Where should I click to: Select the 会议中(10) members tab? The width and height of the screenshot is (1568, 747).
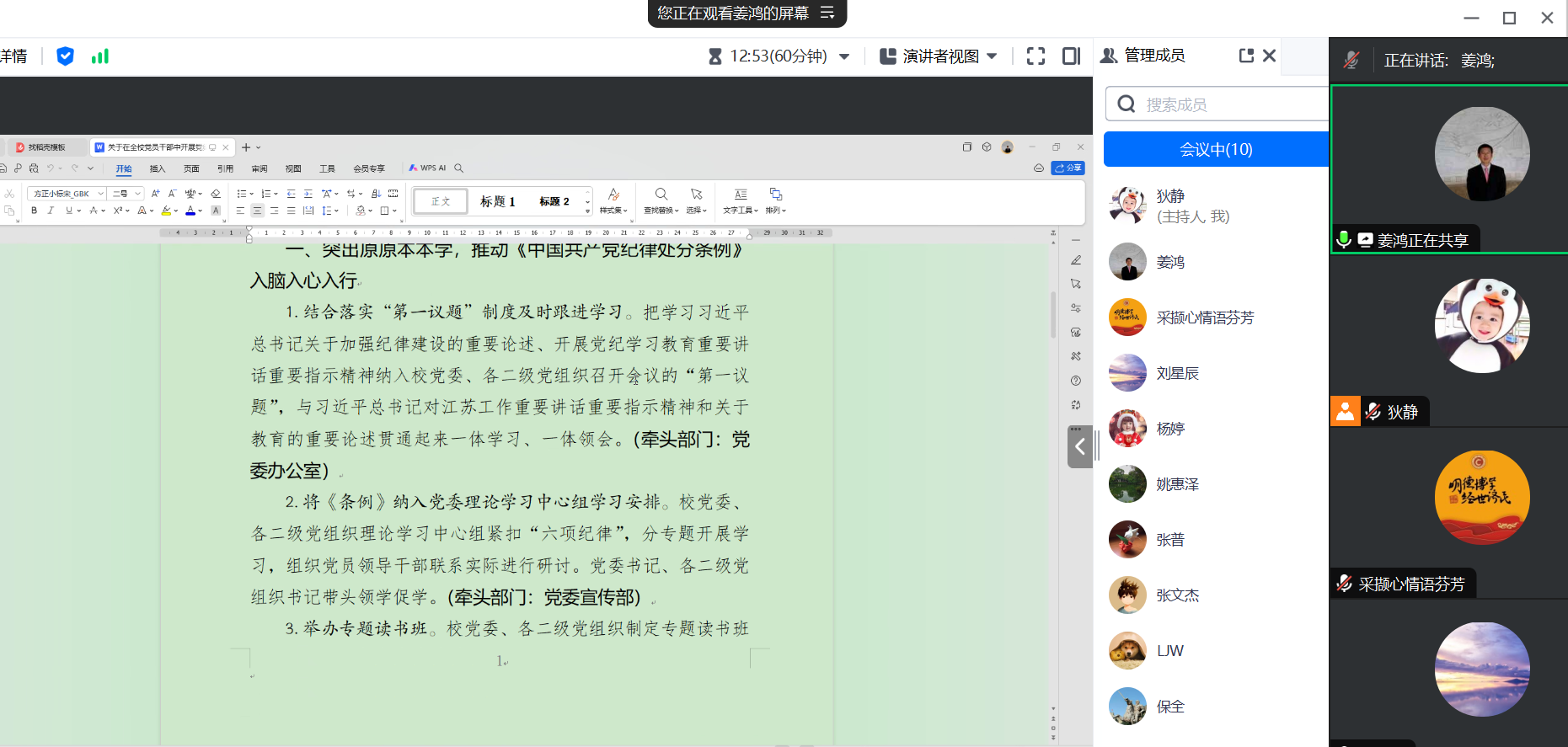coord(1215,149)
